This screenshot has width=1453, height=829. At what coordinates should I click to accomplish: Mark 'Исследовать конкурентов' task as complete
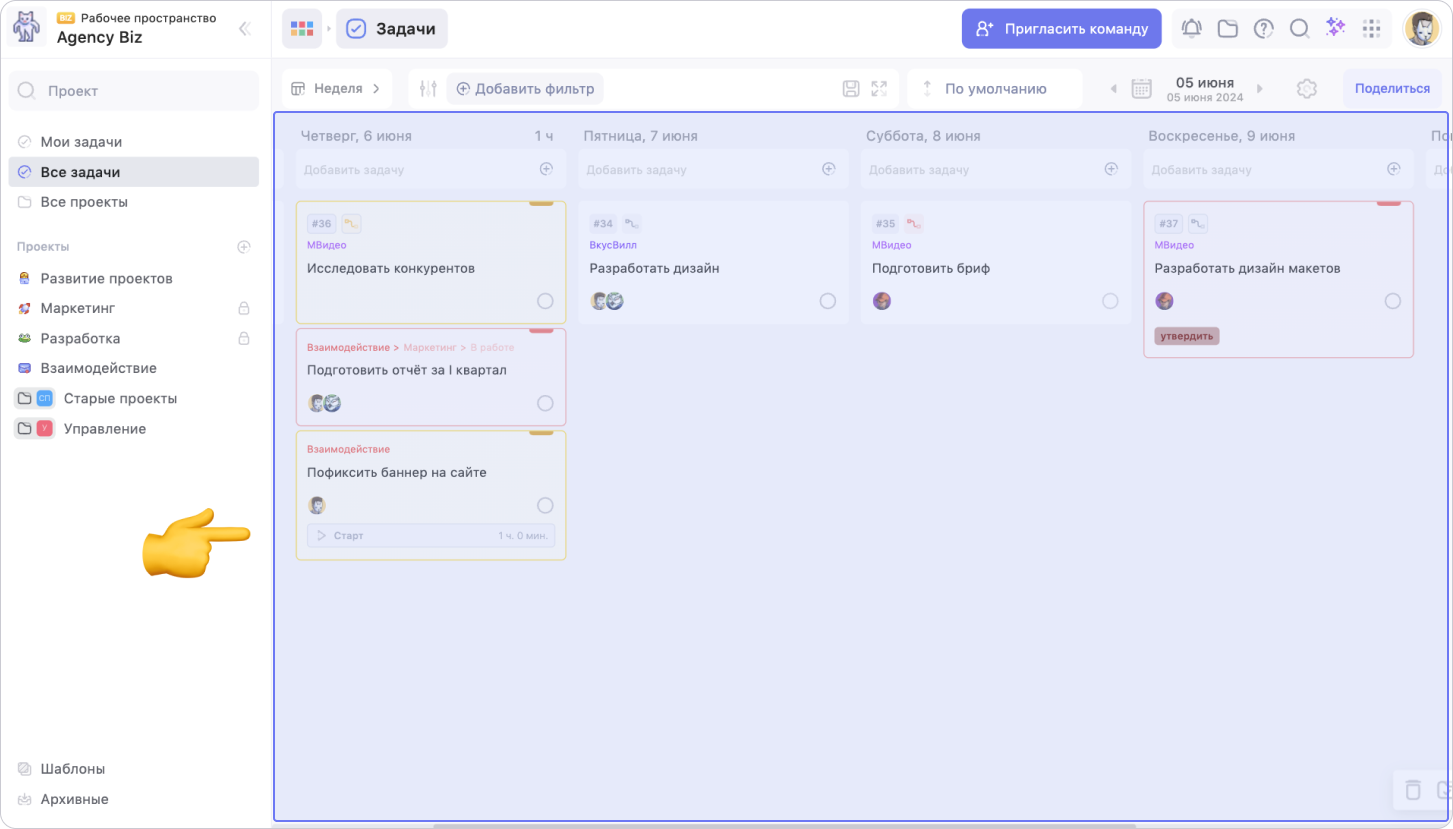(545, 301)
